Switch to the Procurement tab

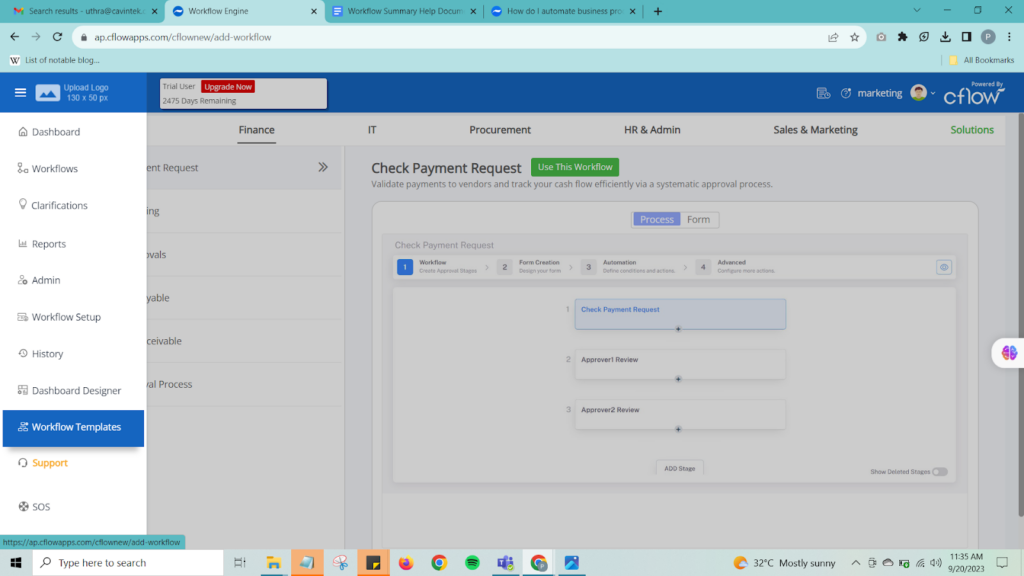coord(499,129)
